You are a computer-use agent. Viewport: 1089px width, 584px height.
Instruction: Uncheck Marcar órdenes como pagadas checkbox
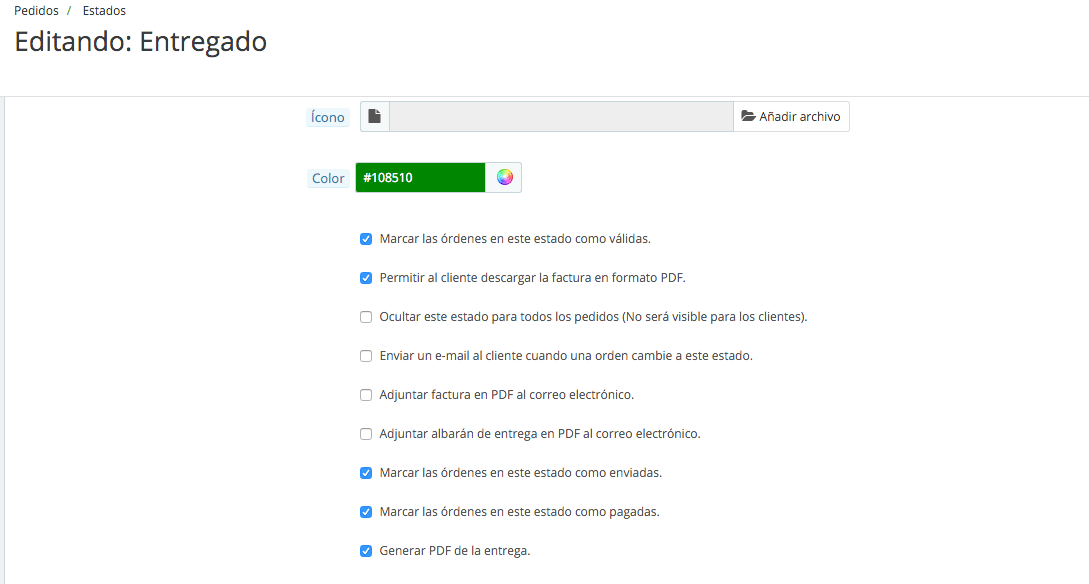366,512
